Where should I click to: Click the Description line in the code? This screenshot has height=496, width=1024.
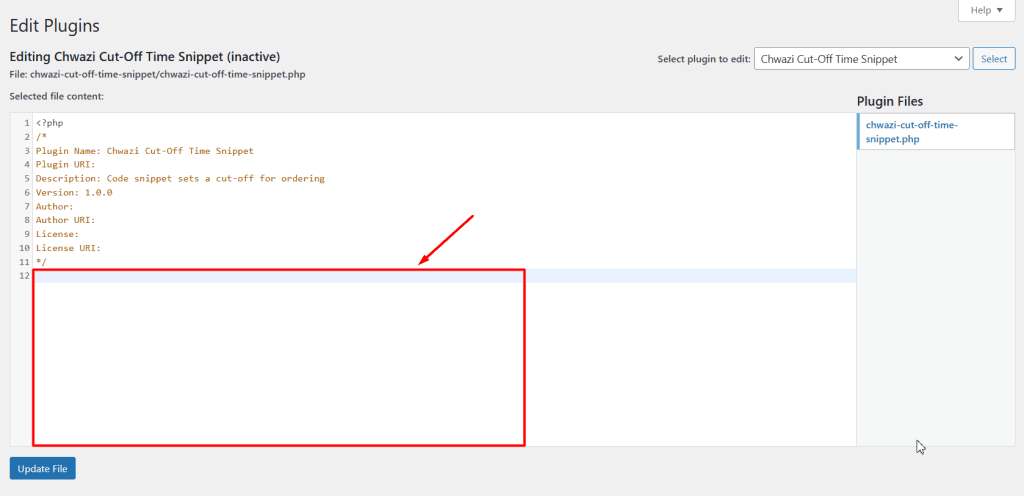[180, 179]
